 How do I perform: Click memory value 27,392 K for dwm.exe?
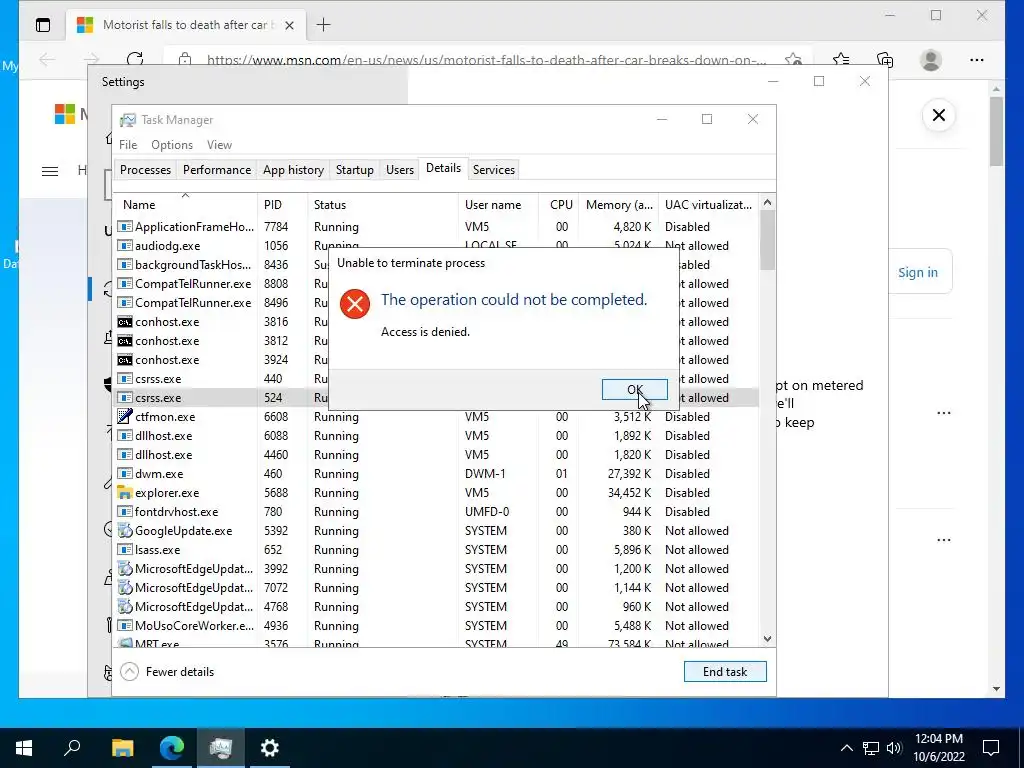click(630, 473)
